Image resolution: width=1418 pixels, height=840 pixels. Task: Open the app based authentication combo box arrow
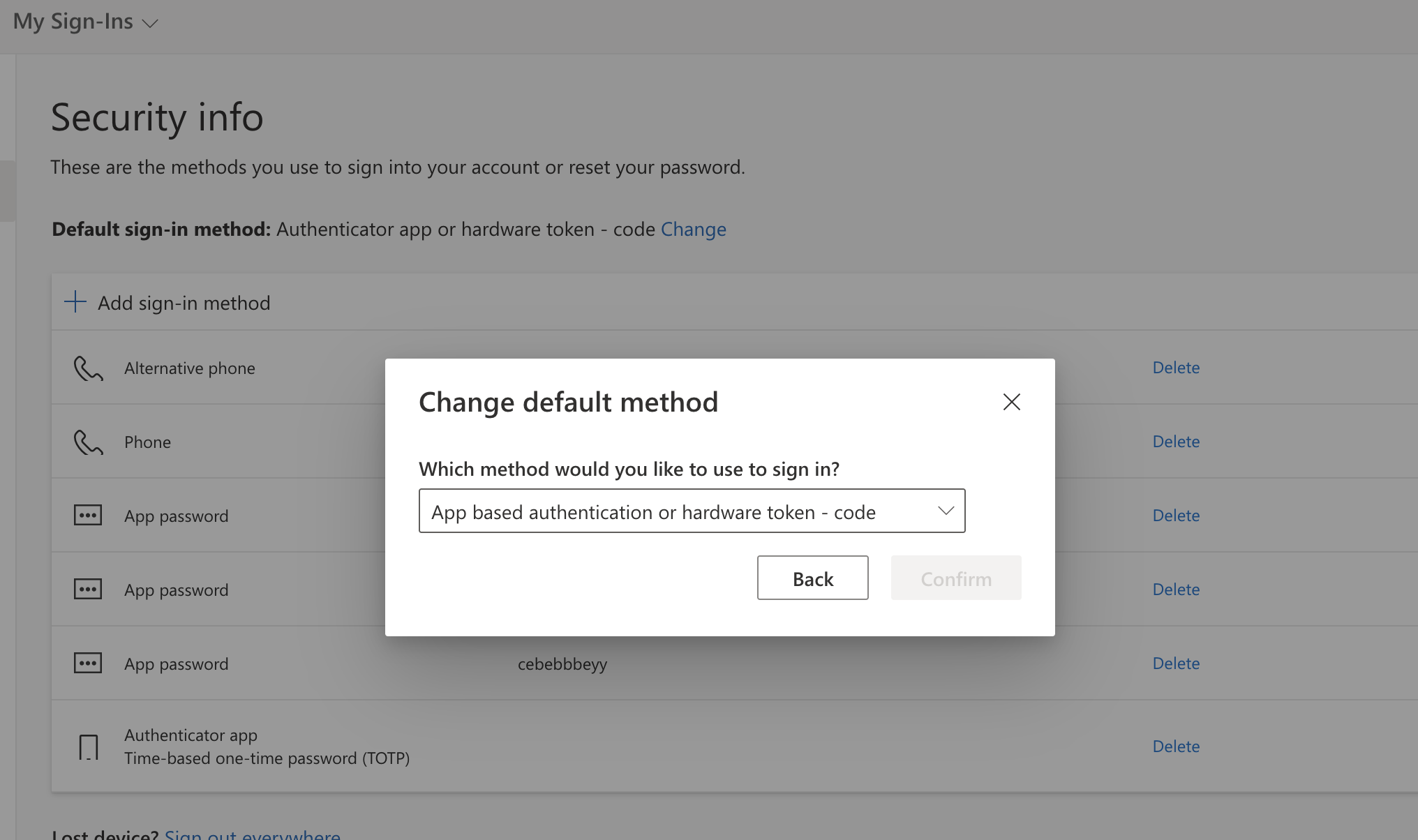[x=946, y=511]
